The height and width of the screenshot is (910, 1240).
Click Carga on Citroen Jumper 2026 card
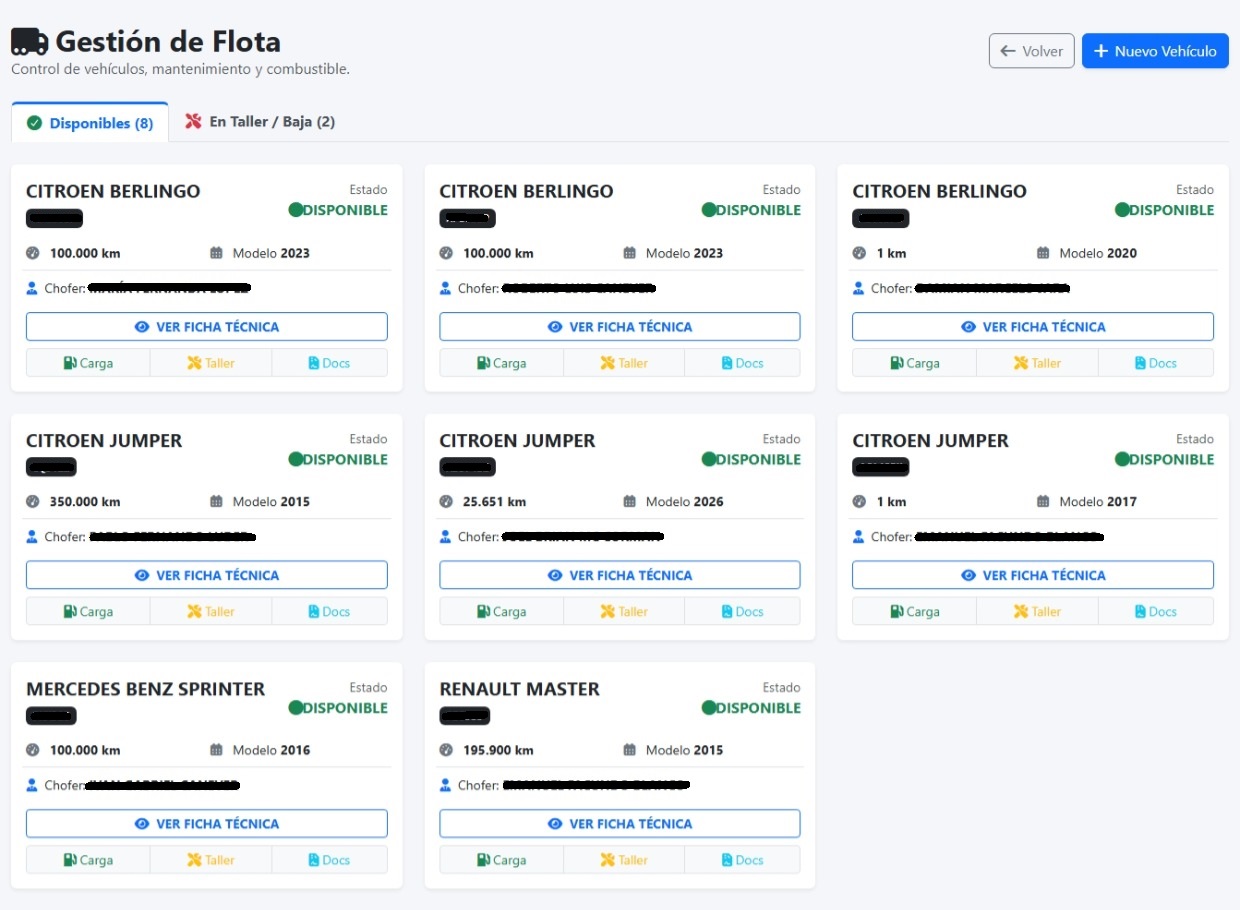pyautogui.click(x=501, y=611)
